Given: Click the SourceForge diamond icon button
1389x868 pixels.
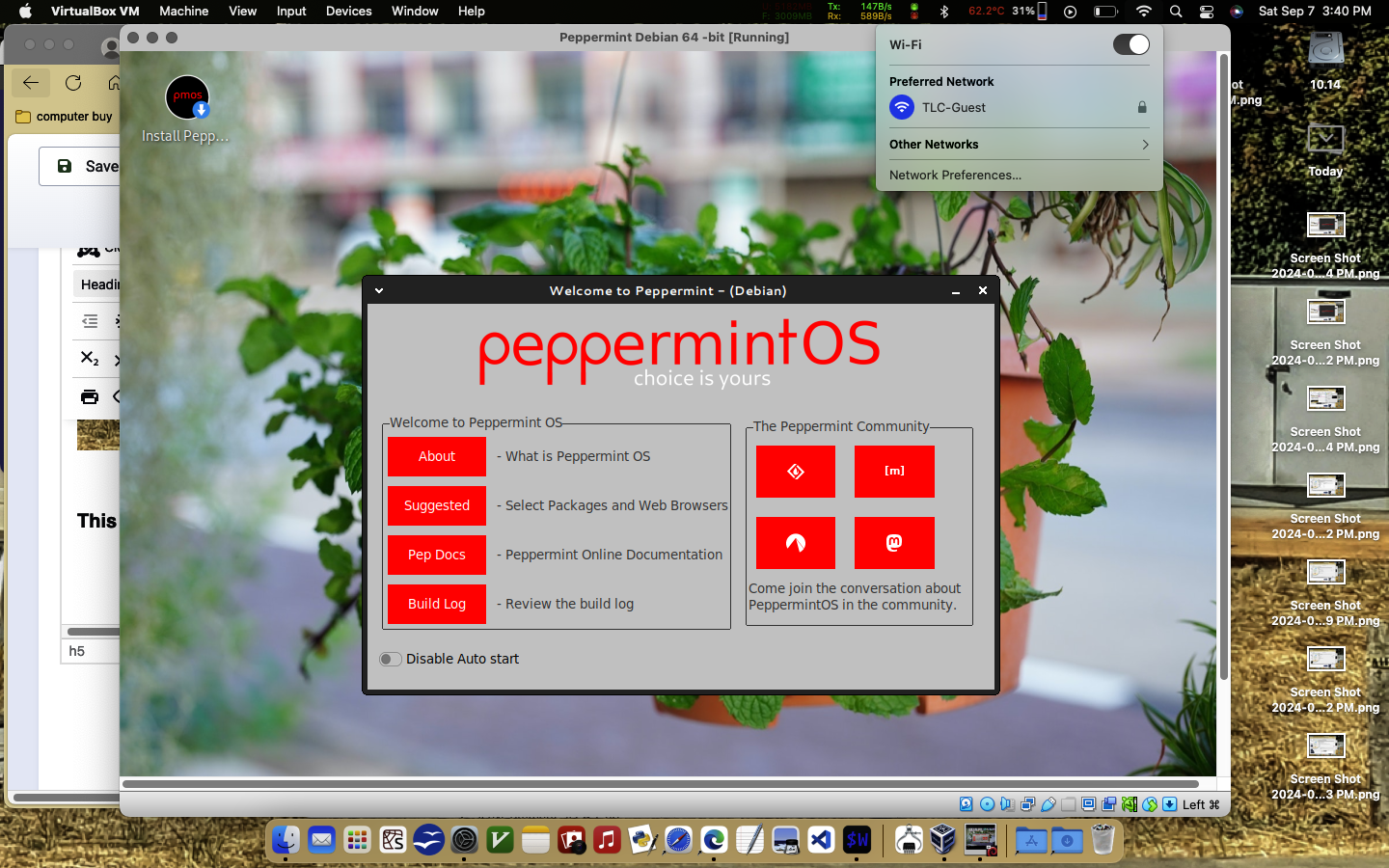Looking at the screenshot, I should click(x=795, y=472).
